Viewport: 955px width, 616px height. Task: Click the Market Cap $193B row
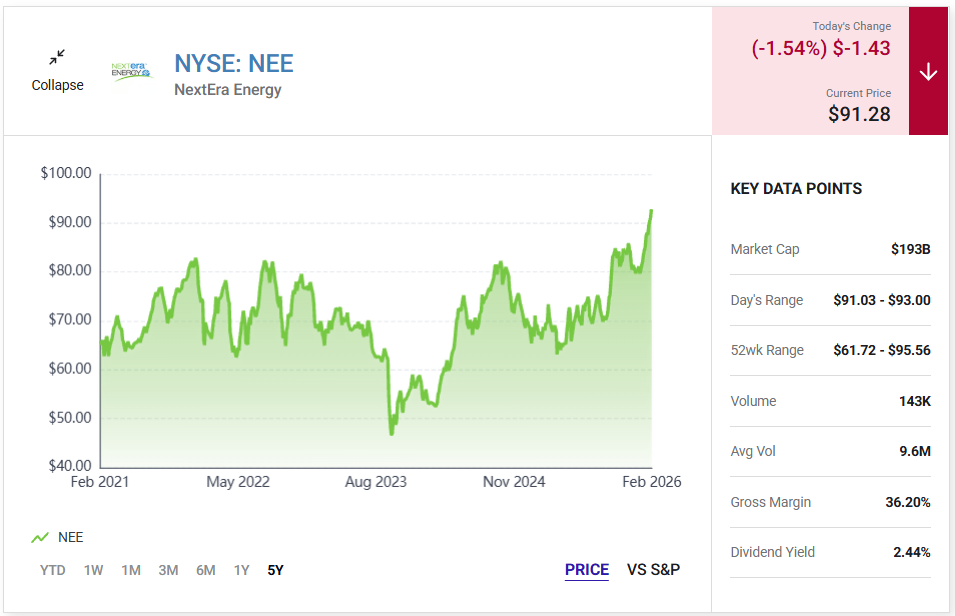pyautogui.click(x=830, y=249)
